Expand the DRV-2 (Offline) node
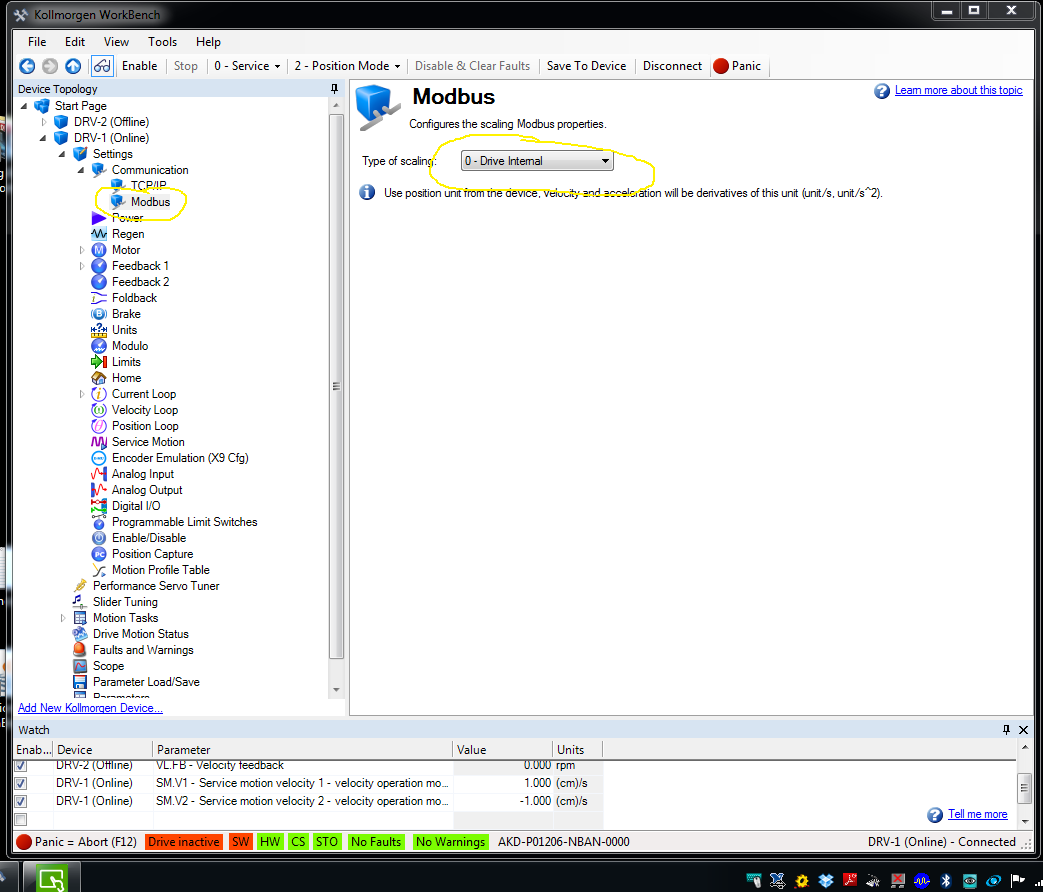The height and width of the screenshot is (892, 1043). pyautogui.click(x=44, y=122)
